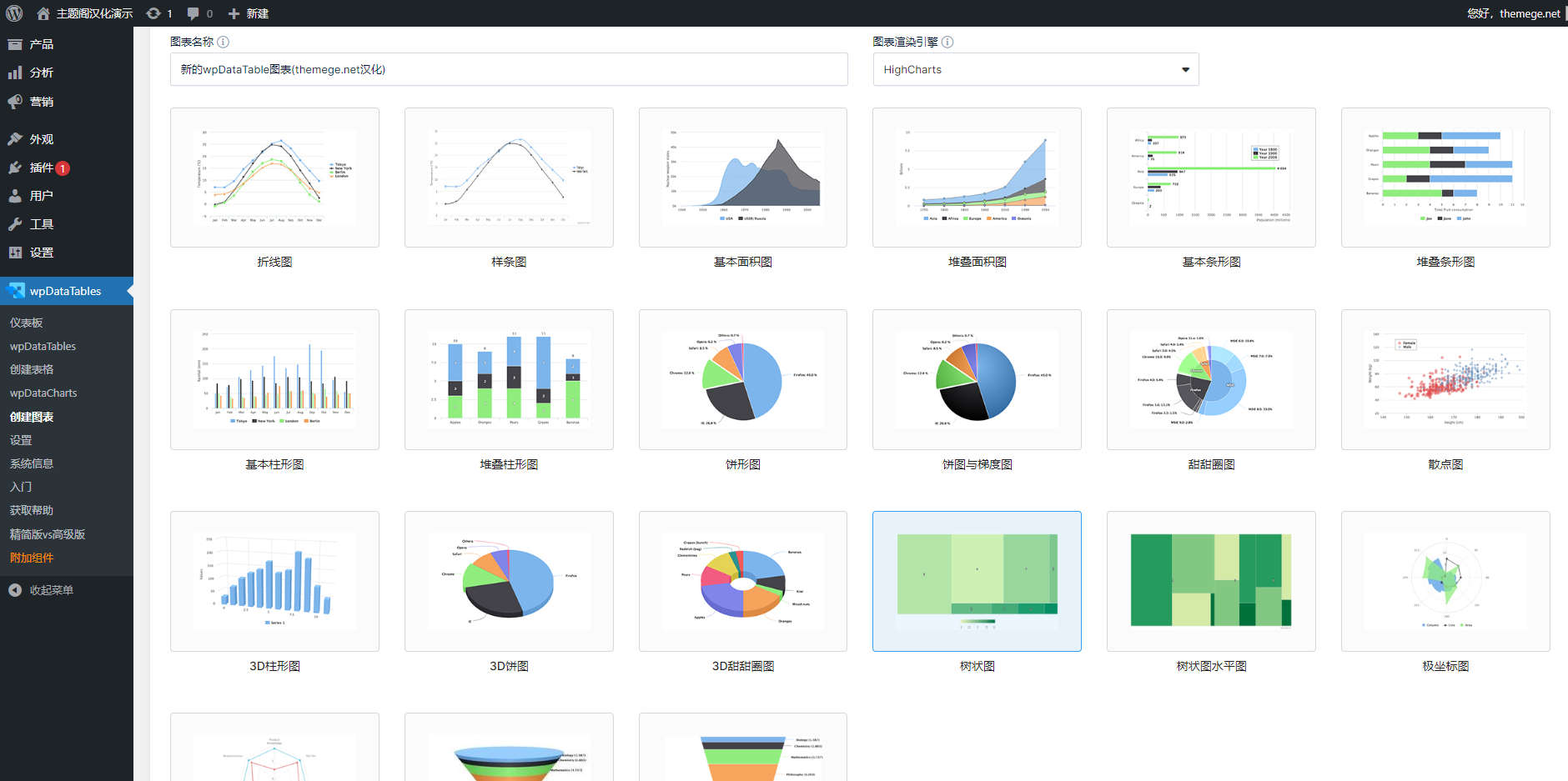Select the 样条图 chart thumbnail
1568x781 pixels.
click(x=509, y=178)
